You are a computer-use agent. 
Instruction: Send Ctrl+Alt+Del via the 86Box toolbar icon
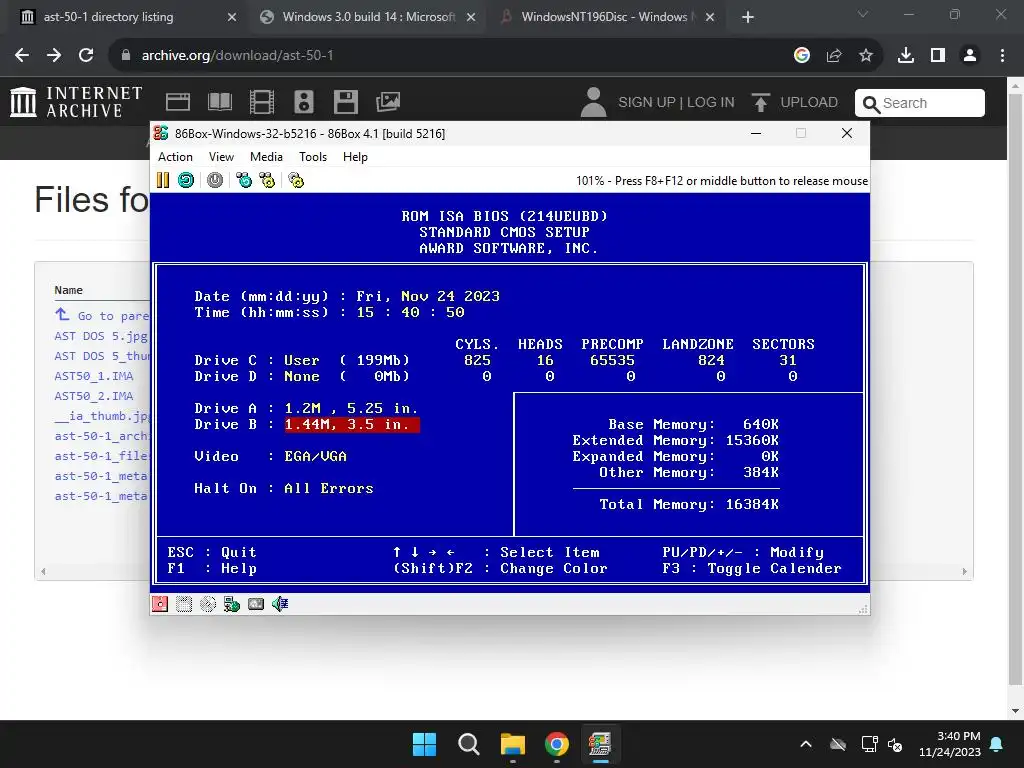(x=244, y=180)
